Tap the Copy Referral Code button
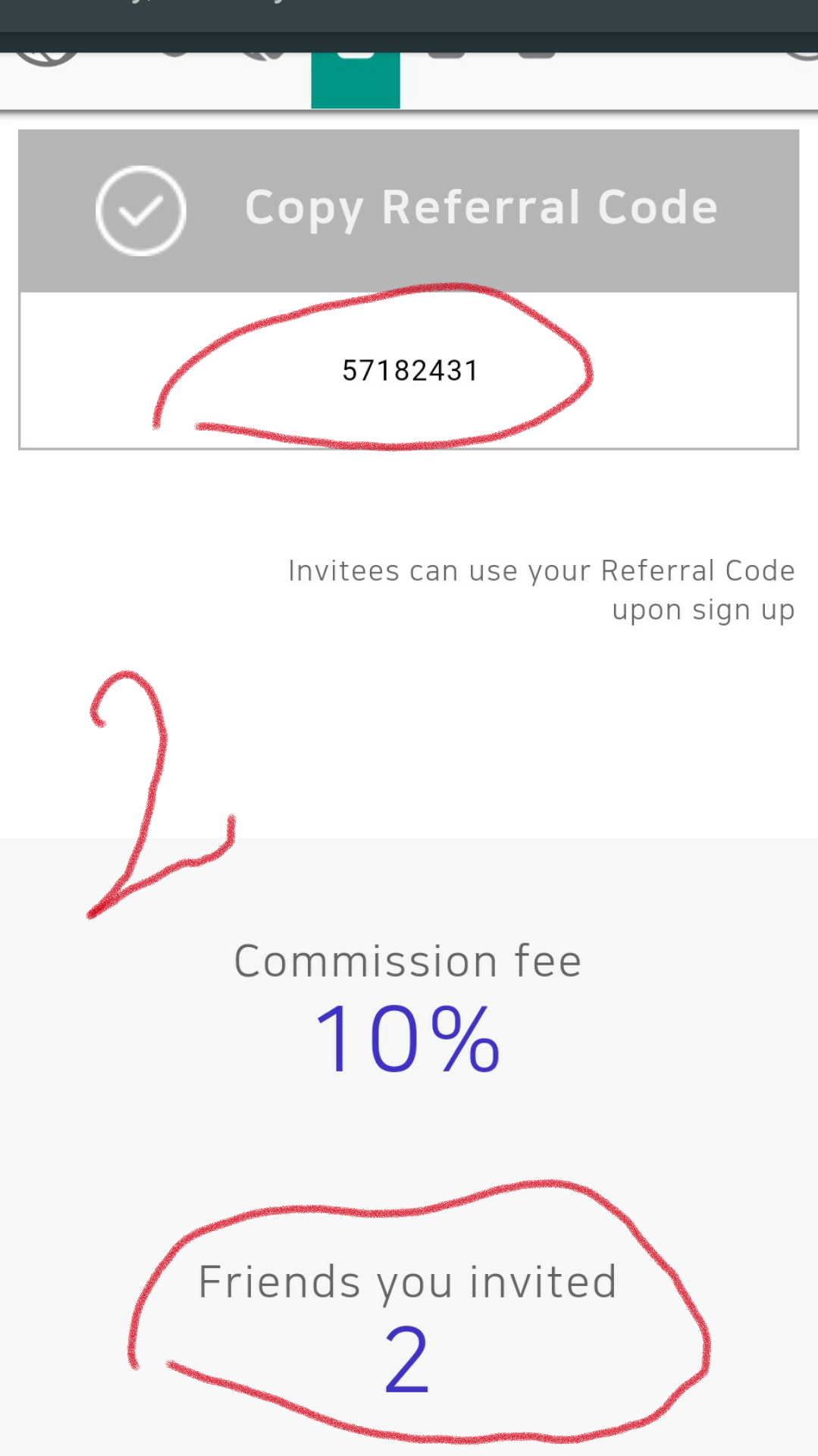Viewport: 818px width, 1456px height. pyautogui.click(x=409, y=211)
